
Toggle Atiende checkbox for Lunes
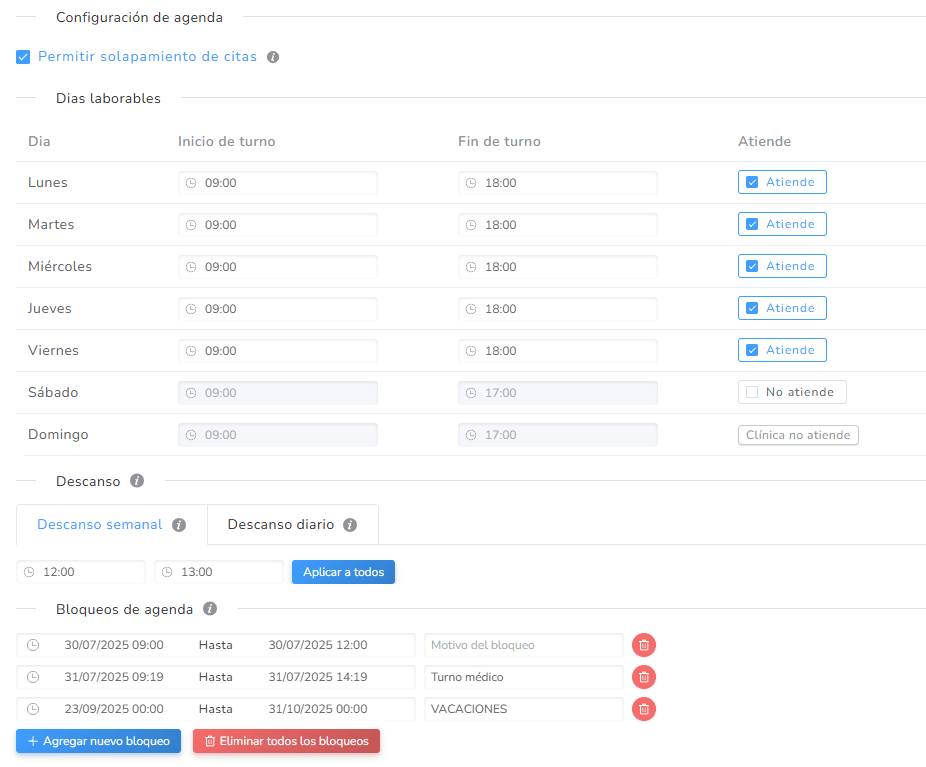pos(752,182)
